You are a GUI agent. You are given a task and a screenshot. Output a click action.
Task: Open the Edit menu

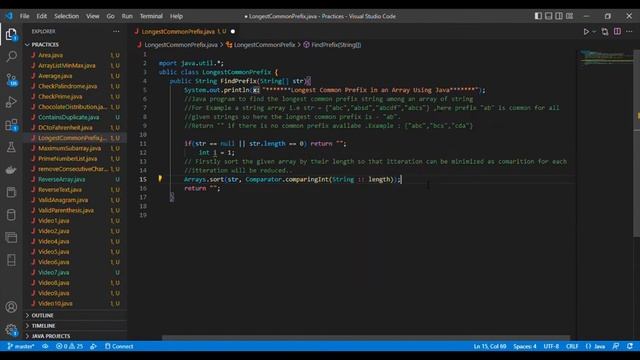pos(41,16)
